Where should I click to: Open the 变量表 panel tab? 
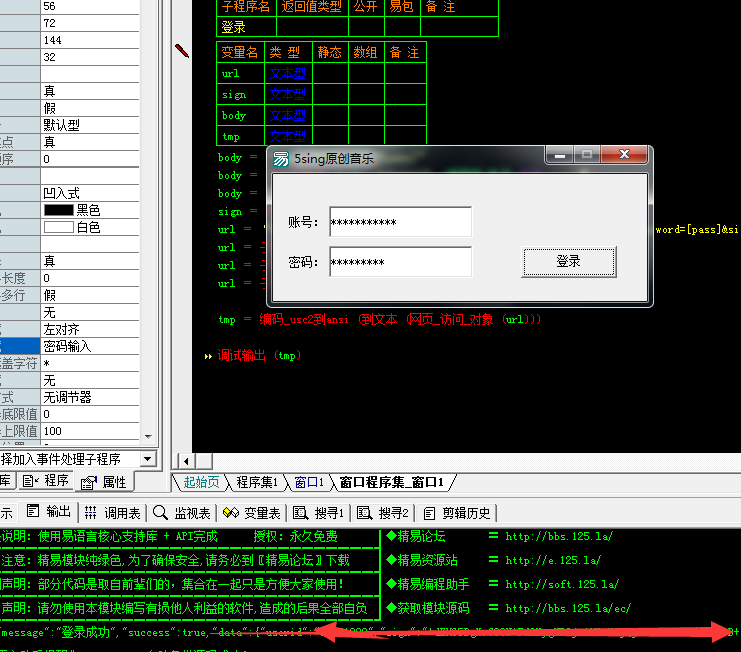point(252,513)
